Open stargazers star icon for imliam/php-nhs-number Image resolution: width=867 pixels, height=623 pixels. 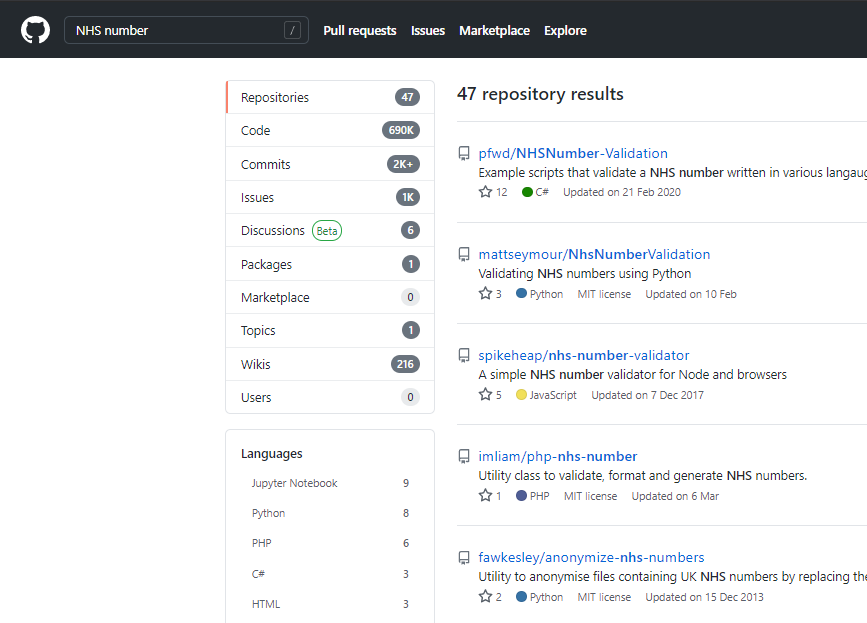coord(485,496)
